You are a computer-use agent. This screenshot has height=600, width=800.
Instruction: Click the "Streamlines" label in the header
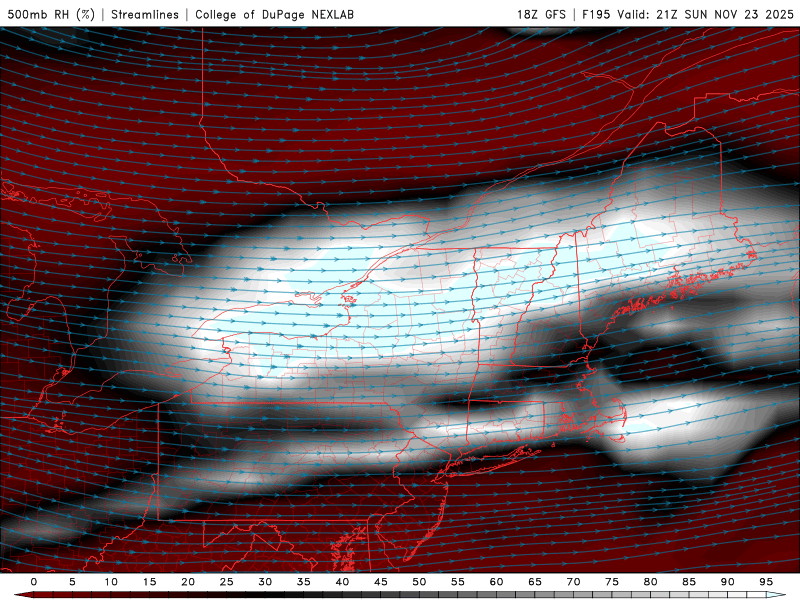[x=145, y=14]
